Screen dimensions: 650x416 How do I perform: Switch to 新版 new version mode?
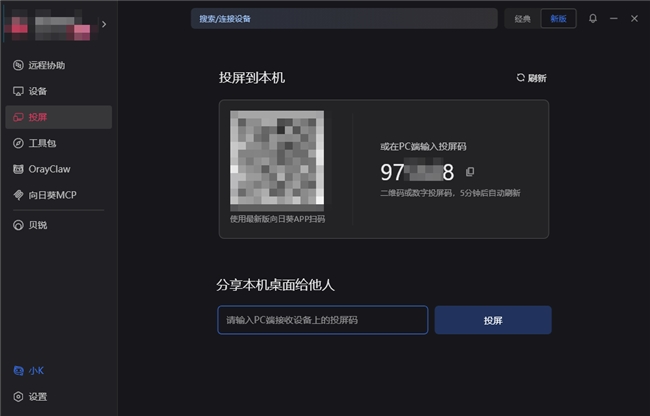(558, 19)
